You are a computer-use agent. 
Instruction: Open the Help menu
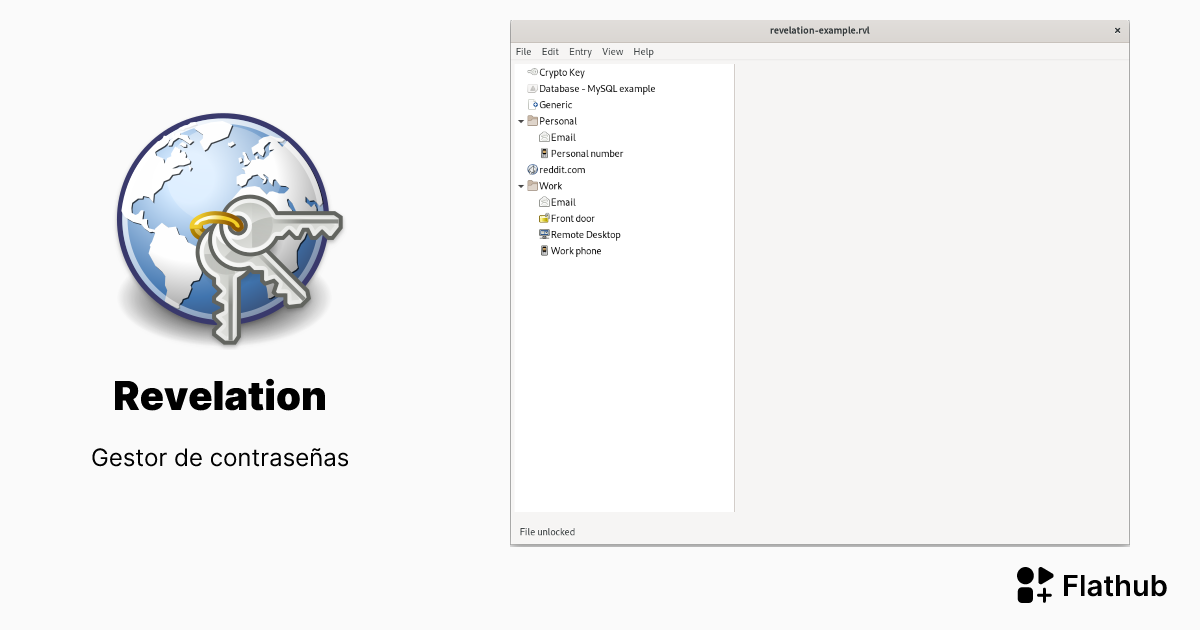(x=643, y=51)
